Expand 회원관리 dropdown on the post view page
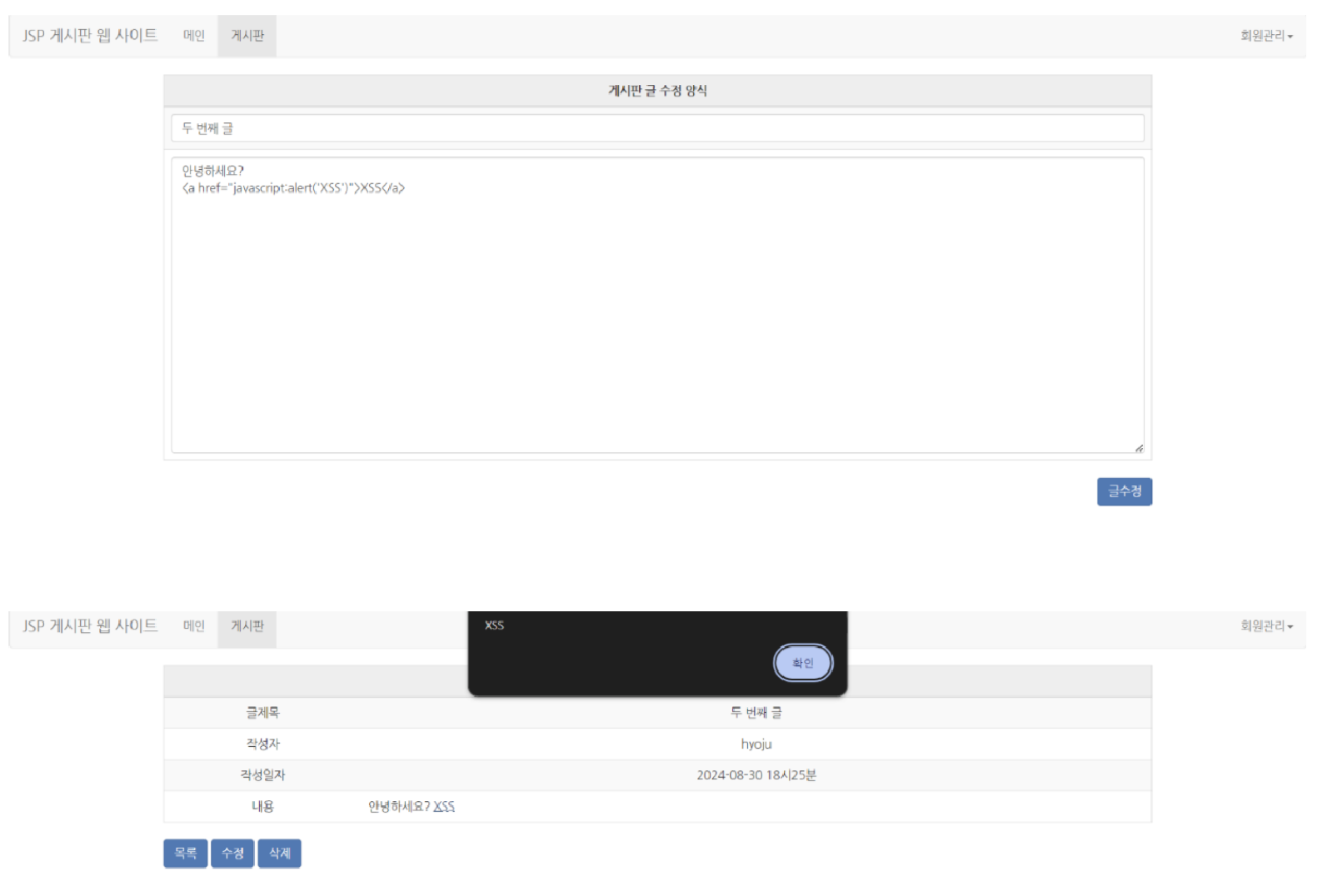This screenshot has width=1317, height=896. coord(1265,626)
